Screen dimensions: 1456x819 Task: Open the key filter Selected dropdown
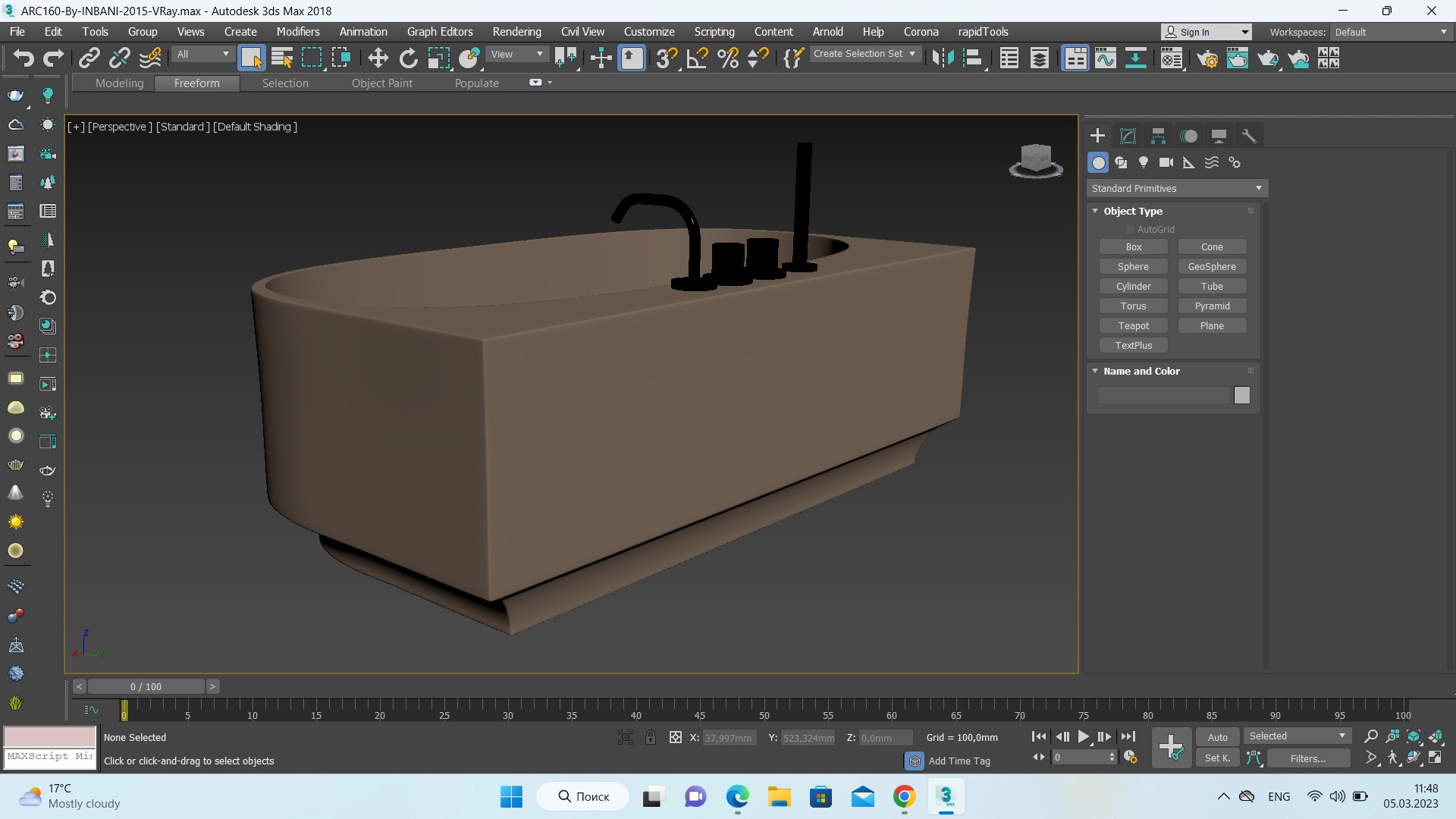point(1298,736)
